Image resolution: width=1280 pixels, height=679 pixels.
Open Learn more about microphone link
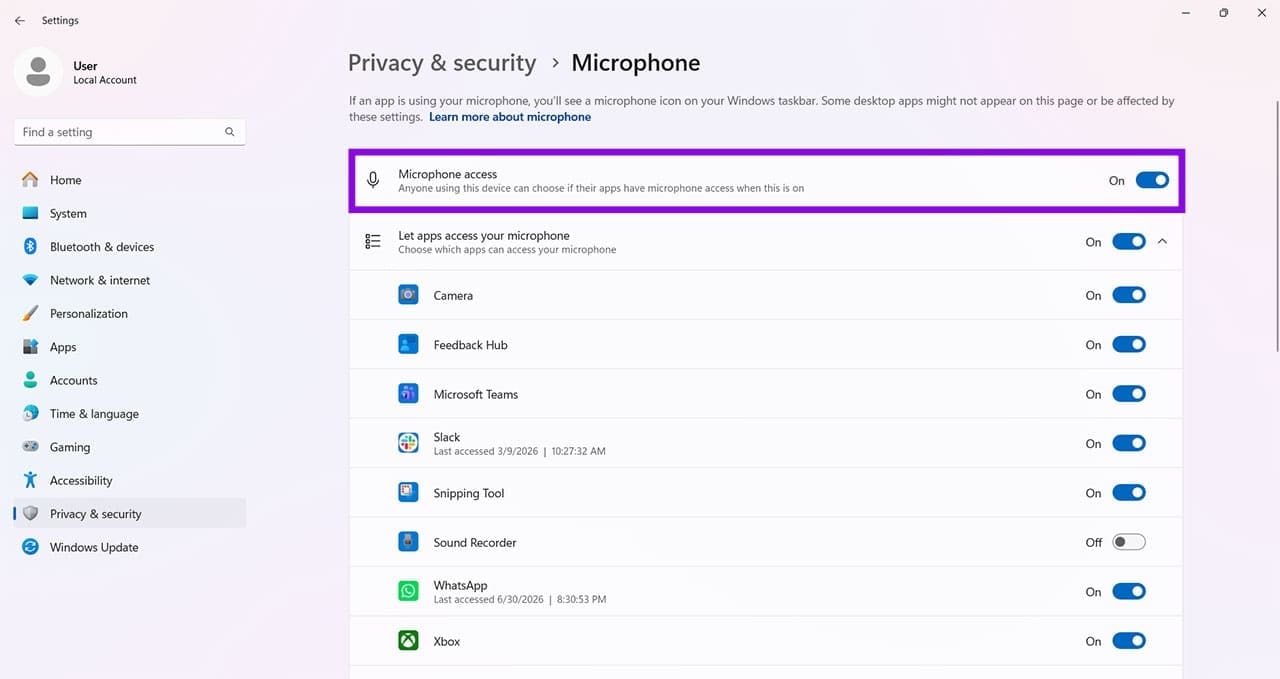(x=510, y=117)
